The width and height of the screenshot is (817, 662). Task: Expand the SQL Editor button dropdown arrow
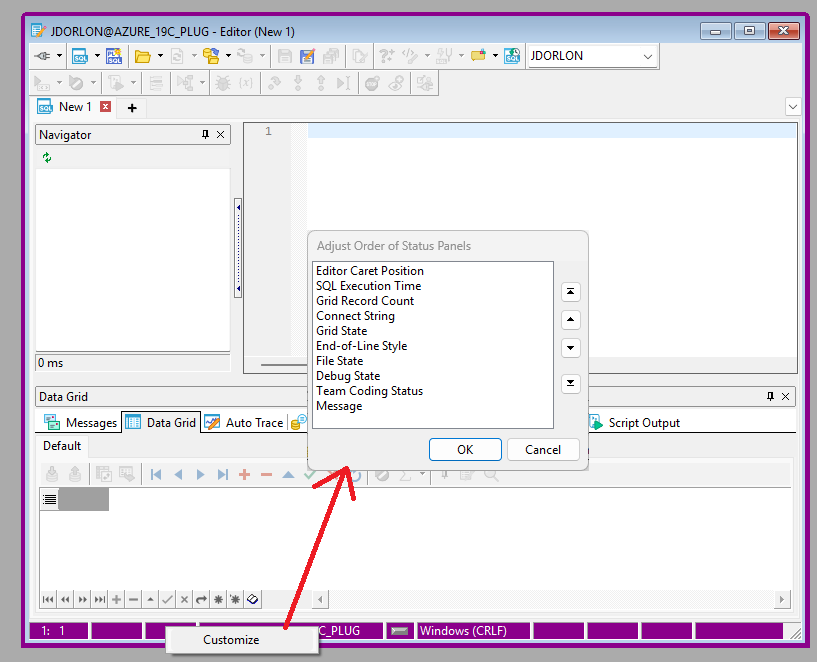point(97,55)
